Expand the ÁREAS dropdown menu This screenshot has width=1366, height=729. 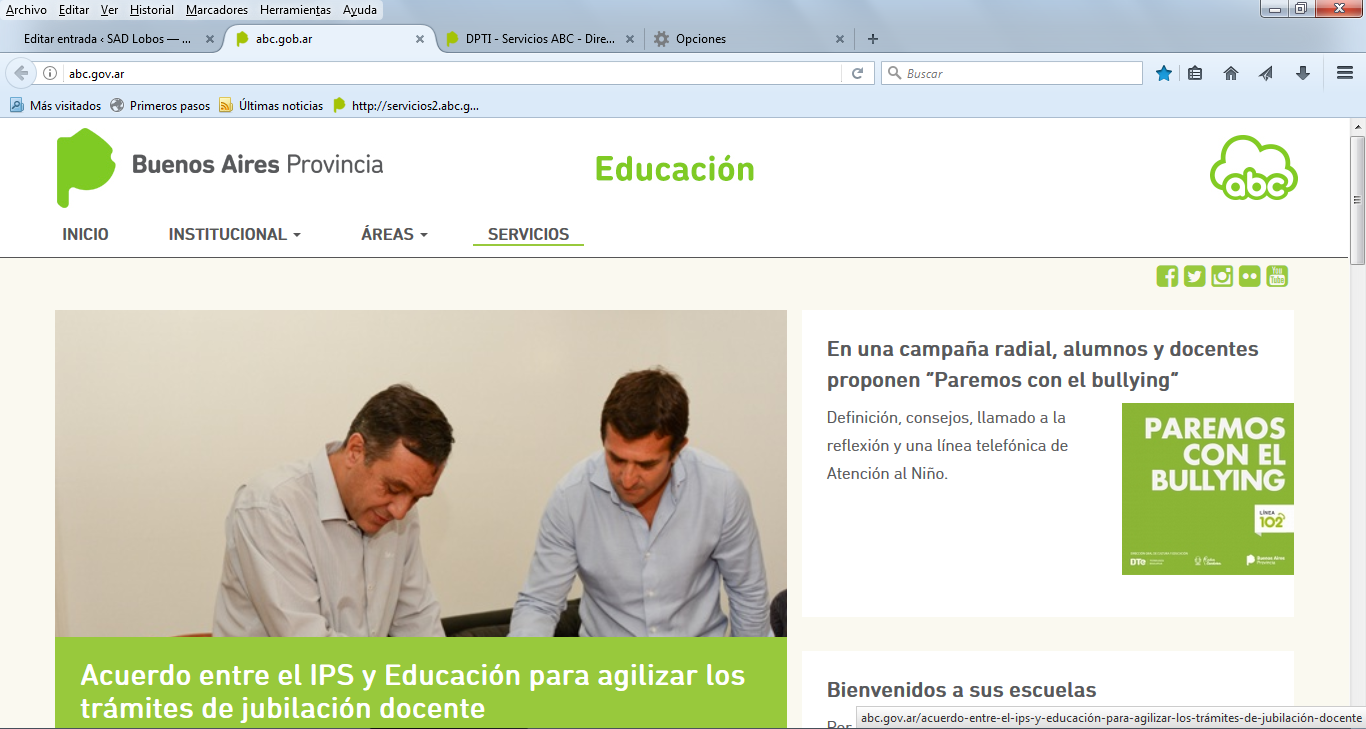[394, 234]
